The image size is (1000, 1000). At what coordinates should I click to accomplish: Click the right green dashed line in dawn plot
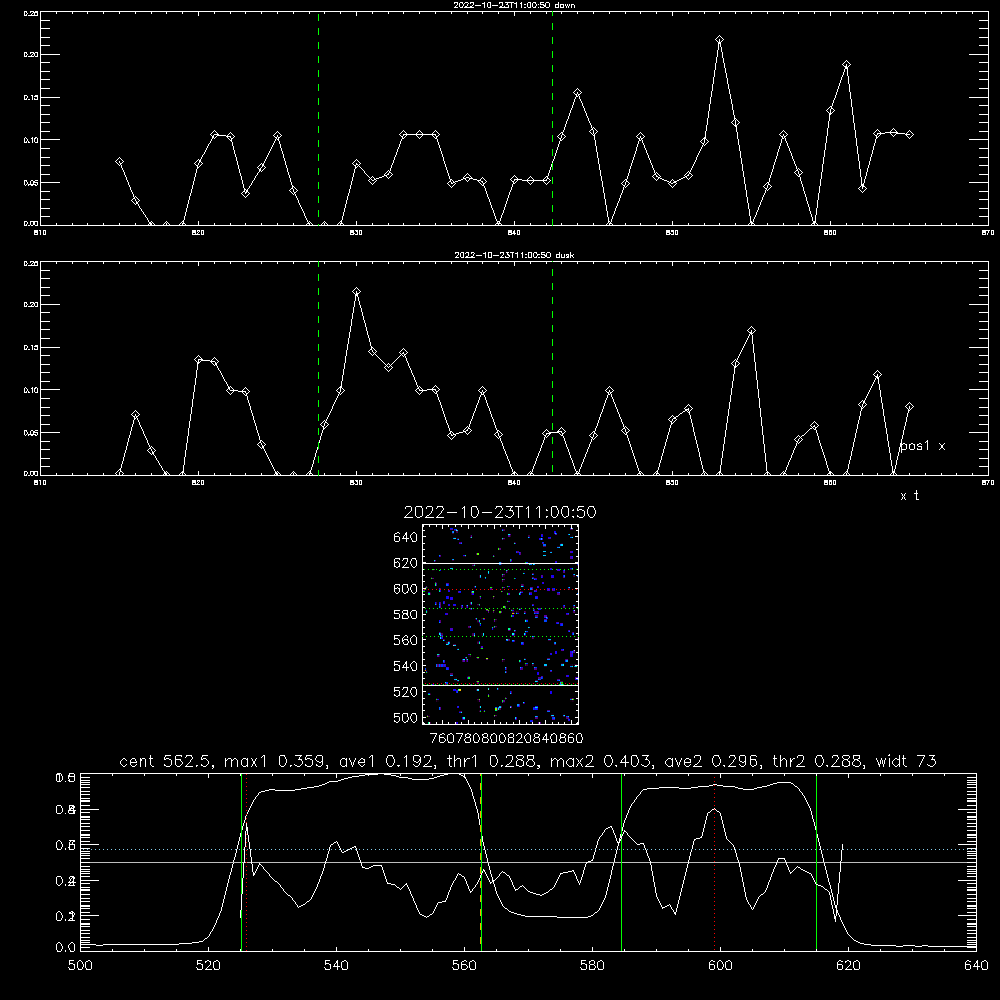(552, 118)
